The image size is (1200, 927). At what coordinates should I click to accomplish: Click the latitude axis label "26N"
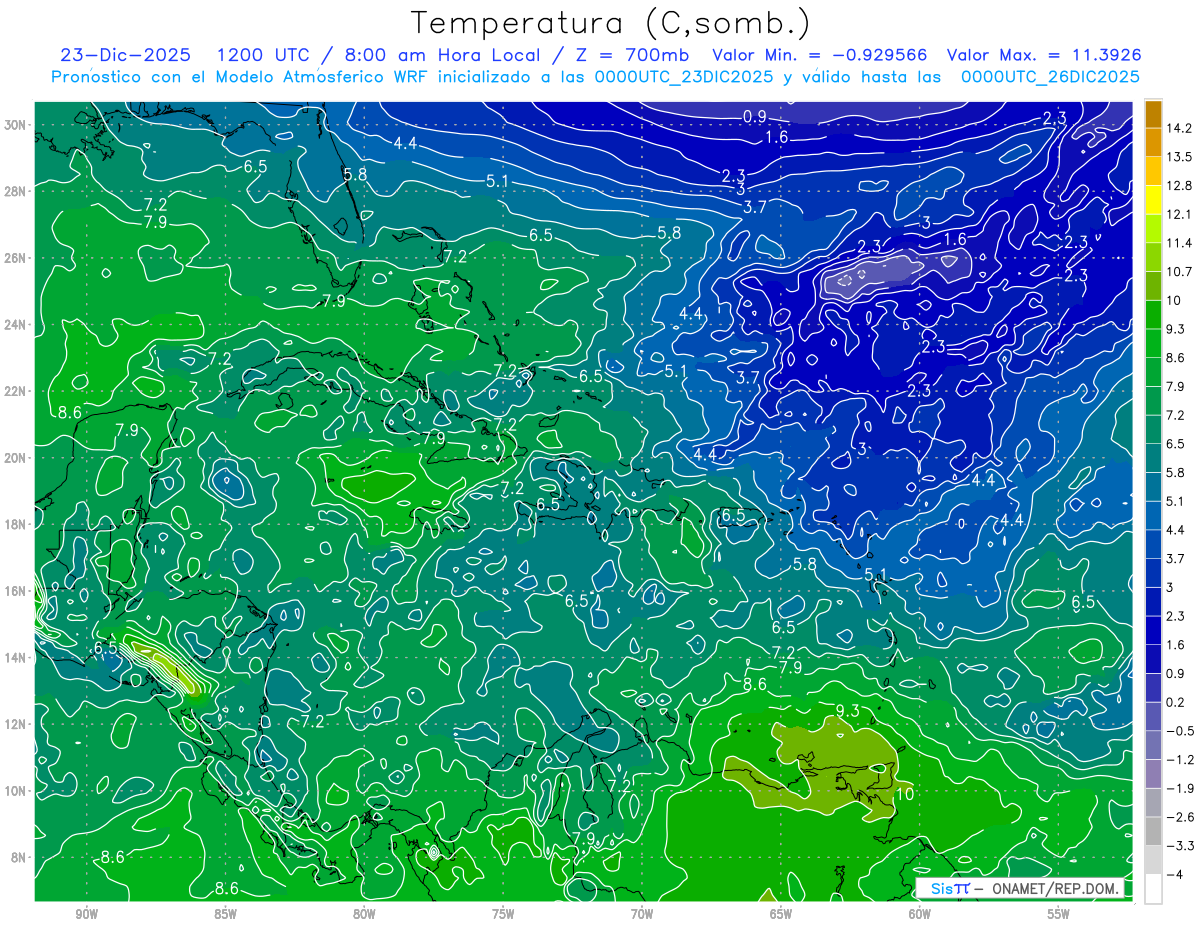pos(17,258)
